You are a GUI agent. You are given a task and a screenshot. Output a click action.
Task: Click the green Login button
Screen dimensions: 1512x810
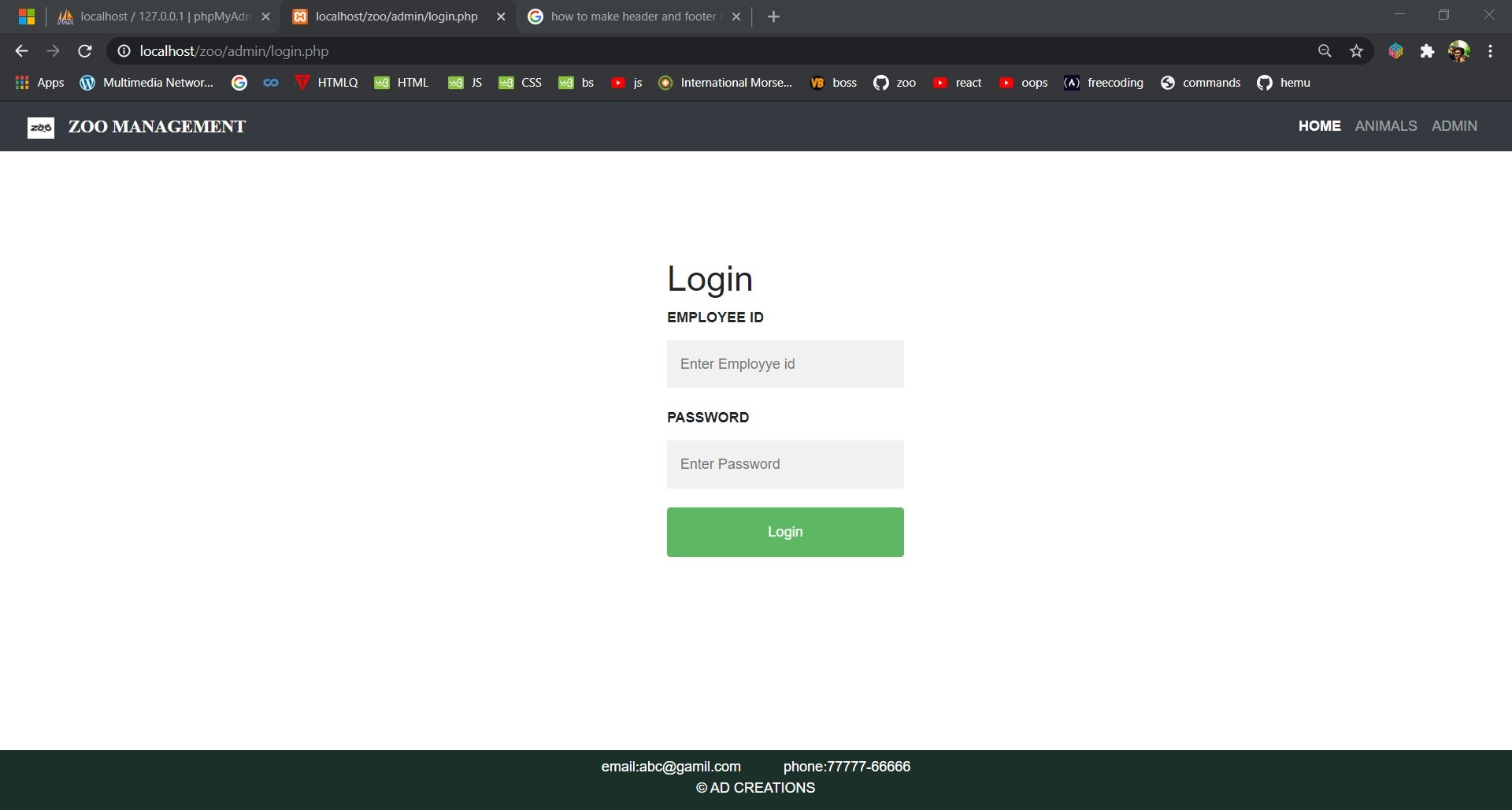tap(785, 531)
